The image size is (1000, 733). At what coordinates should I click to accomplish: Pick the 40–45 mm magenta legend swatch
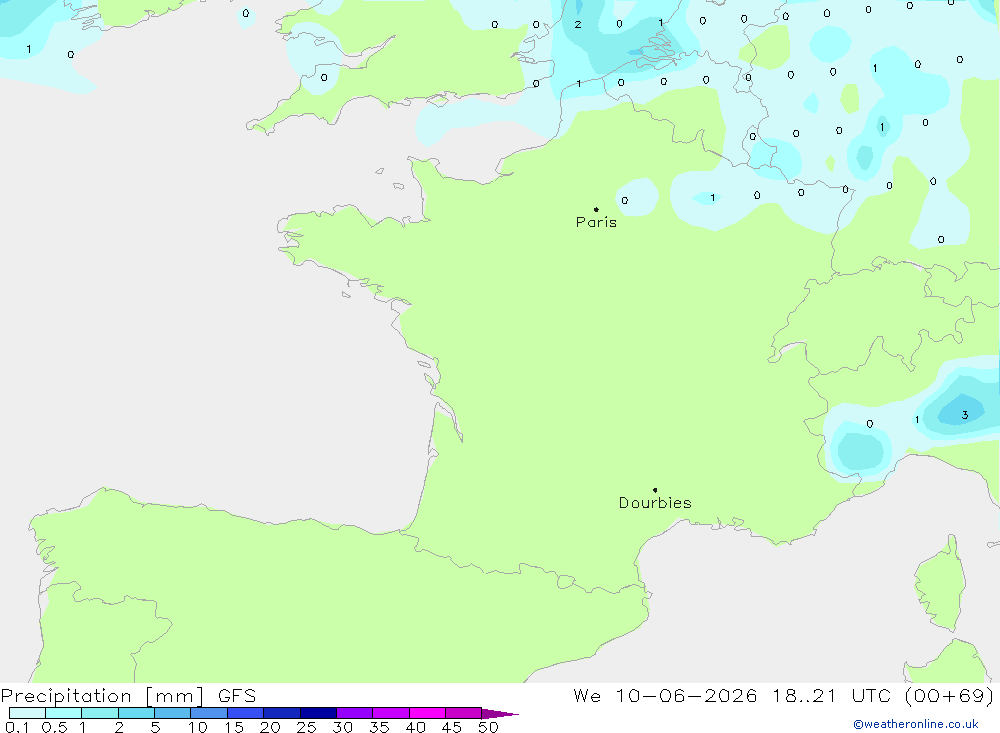coord(427,713)
